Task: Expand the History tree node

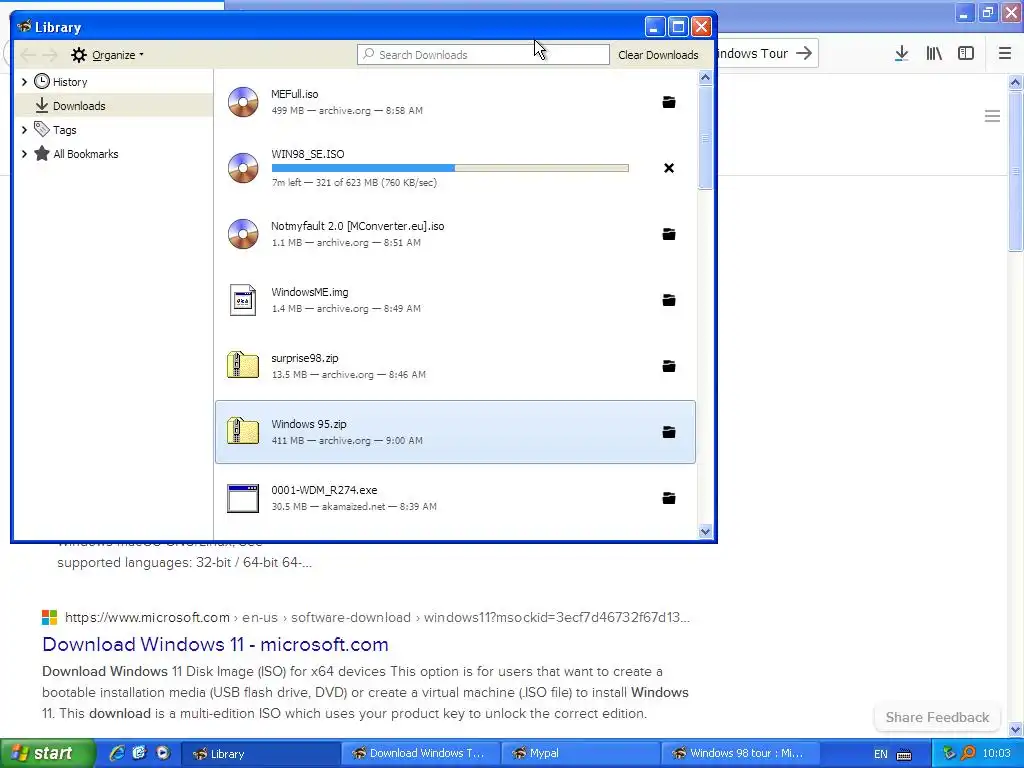Action: point(24,82)
